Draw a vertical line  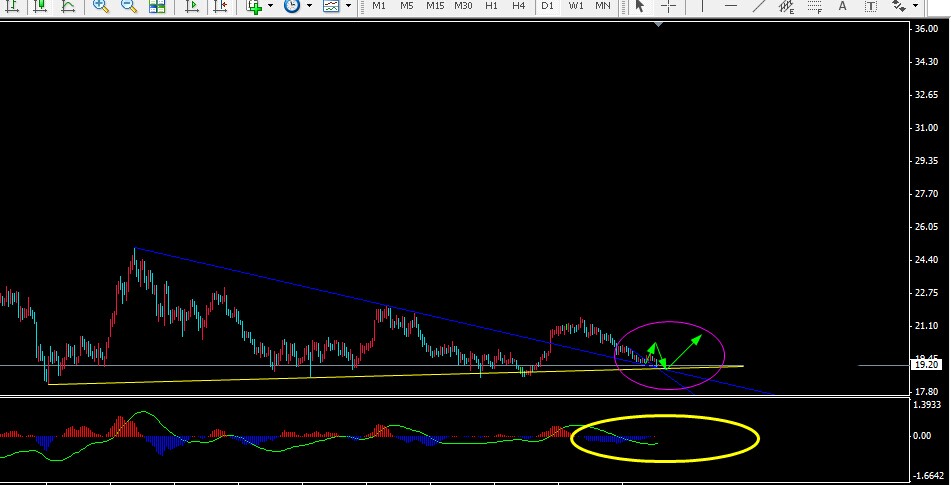click(x=702, y=6)
